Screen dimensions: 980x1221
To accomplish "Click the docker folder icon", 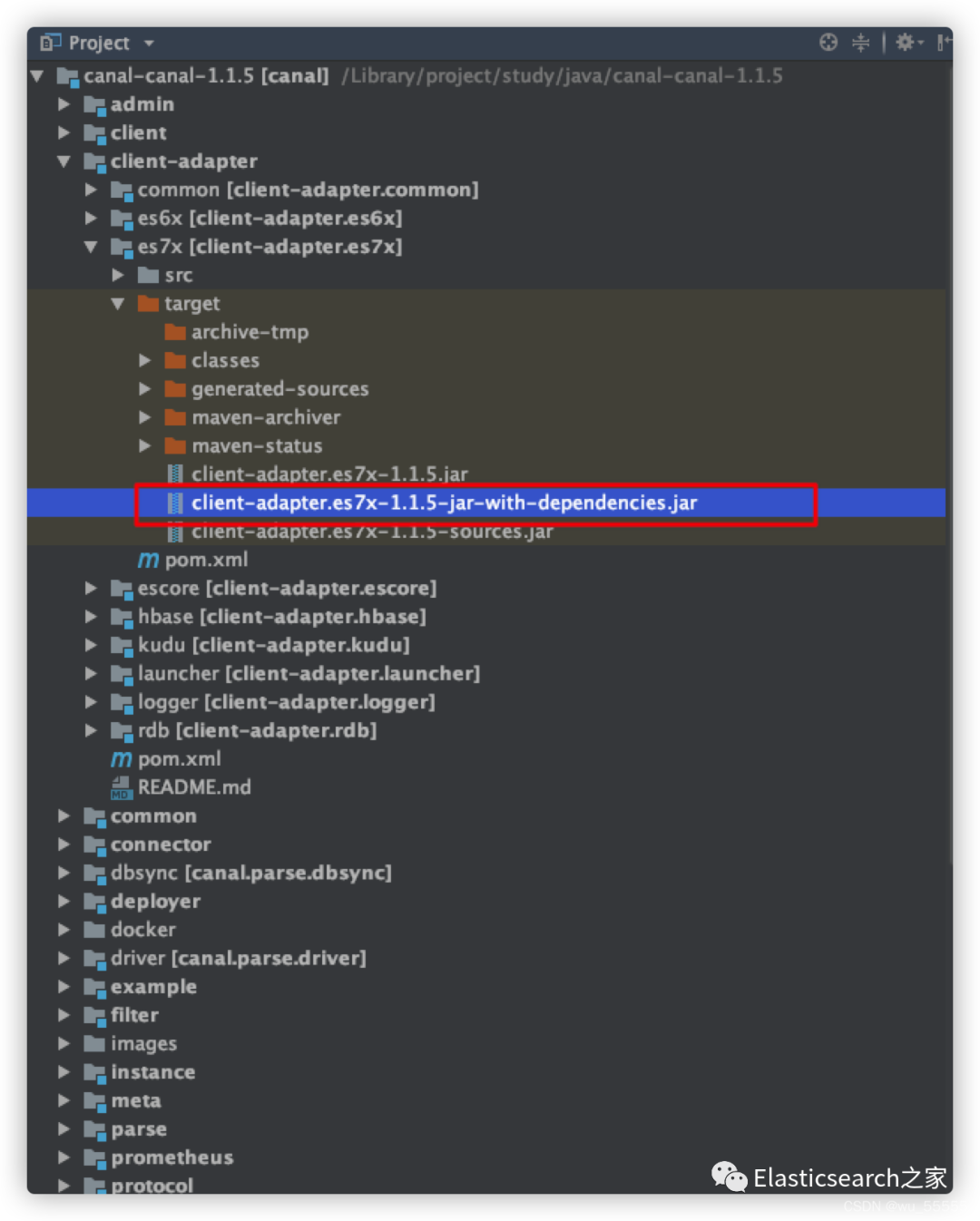I will 94,929.
